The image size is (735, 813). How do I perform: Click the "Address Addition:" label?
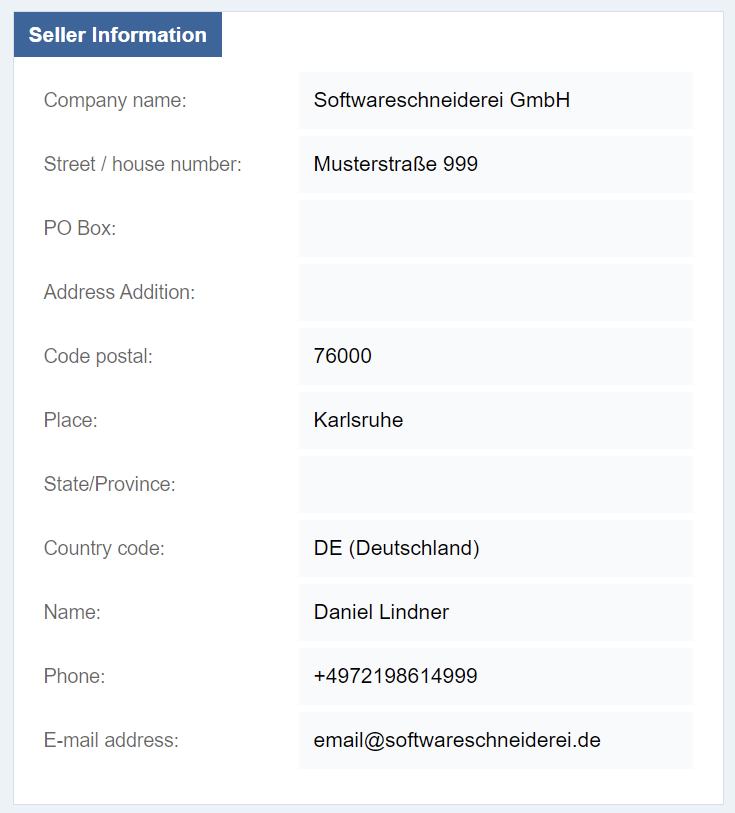(119, 292)
